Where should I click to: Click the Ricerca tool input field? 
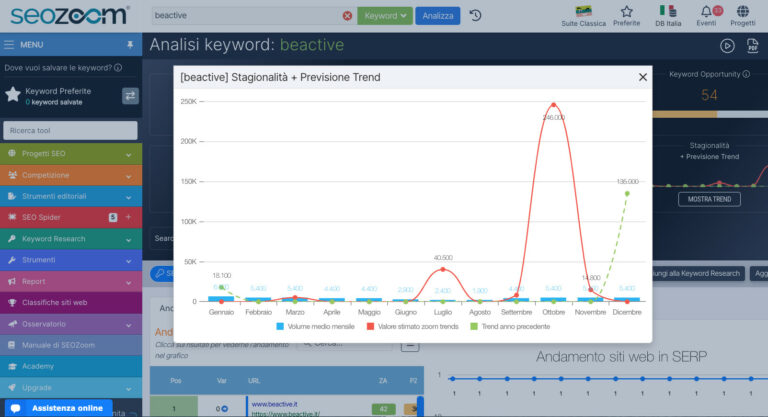(x=70, y=131)
